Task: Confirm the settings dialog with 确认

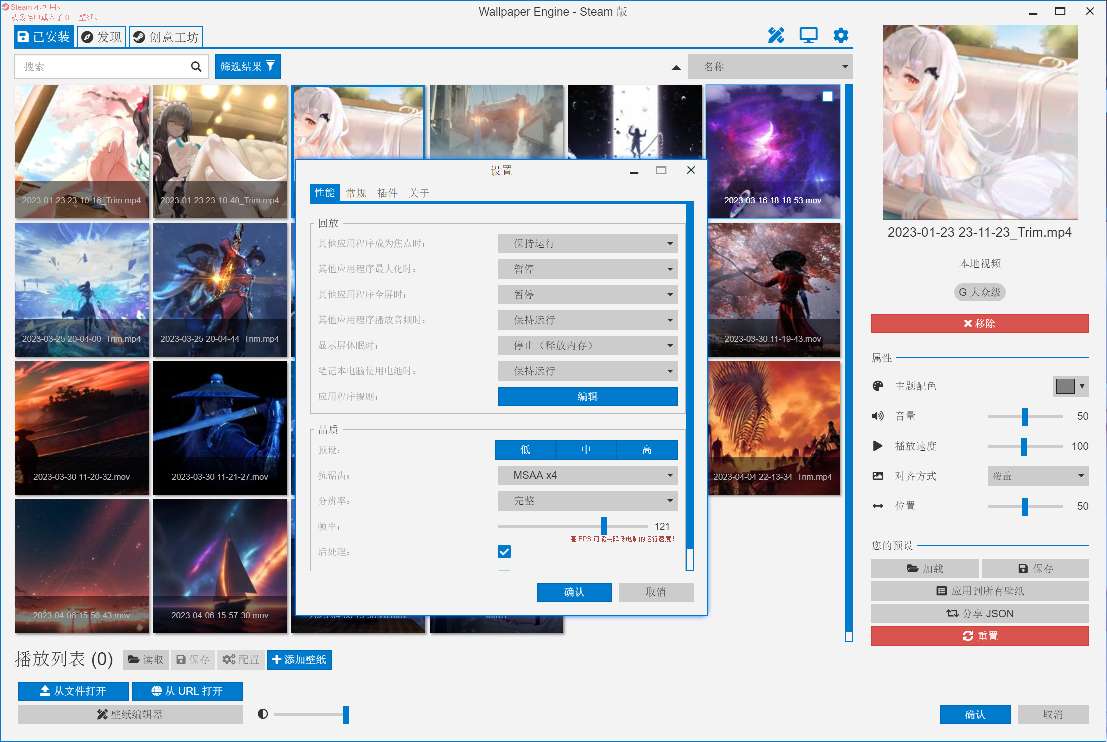Action: pos(574,592)
